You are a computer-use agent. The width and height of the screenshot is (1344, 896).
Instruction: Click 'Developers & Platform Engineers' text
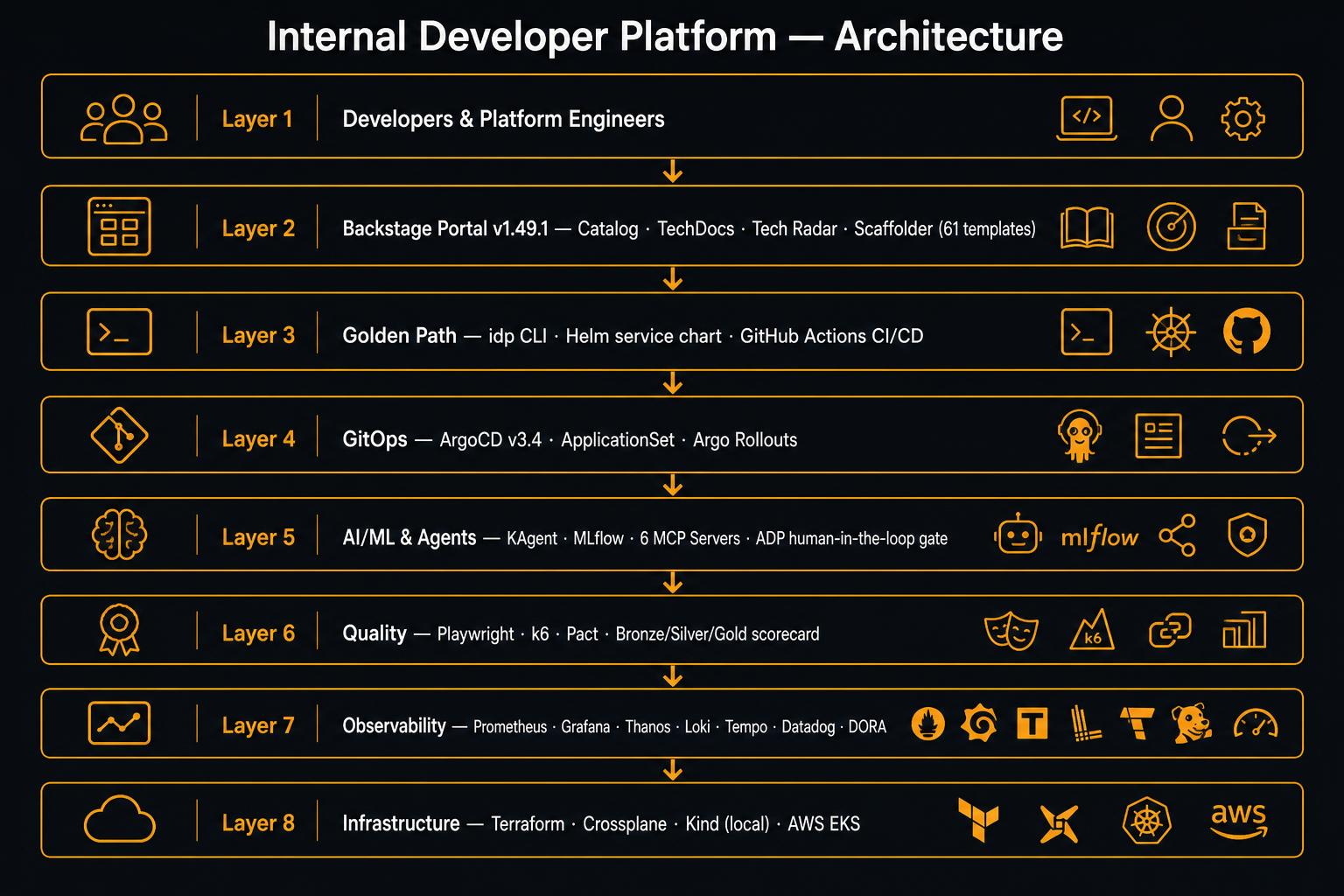point(503,119)
